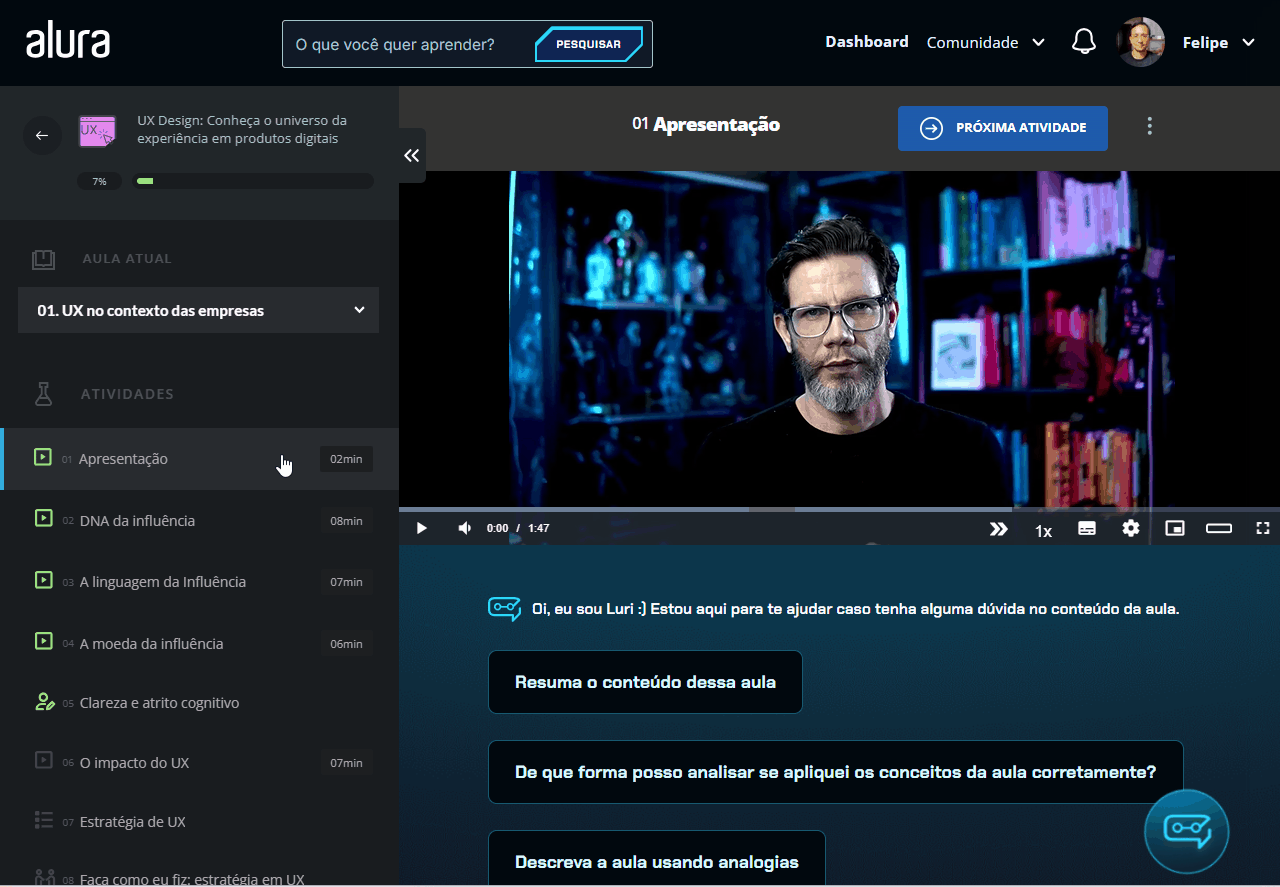Click the 06min duration badge
This screenshot has width=1280, height=887.
(x=346, y=643)
